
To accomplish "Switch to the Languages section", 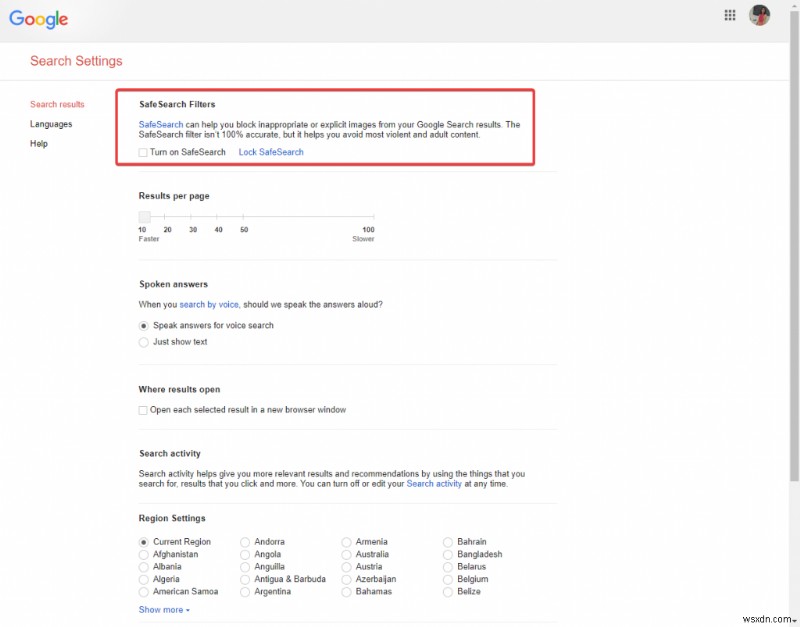I will click(x=50, y=124).
